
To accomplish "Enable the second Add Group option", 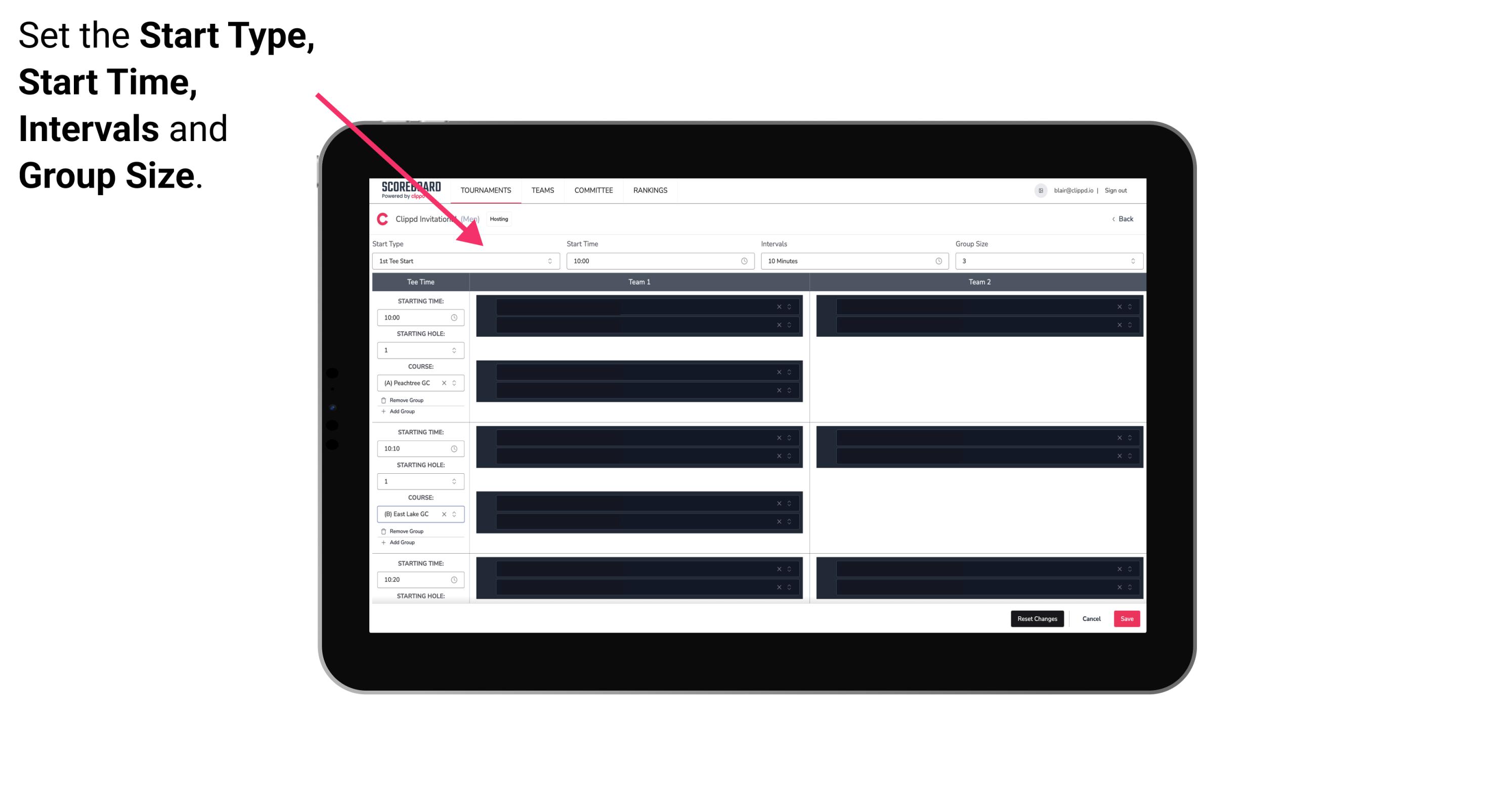I will 400,541.
